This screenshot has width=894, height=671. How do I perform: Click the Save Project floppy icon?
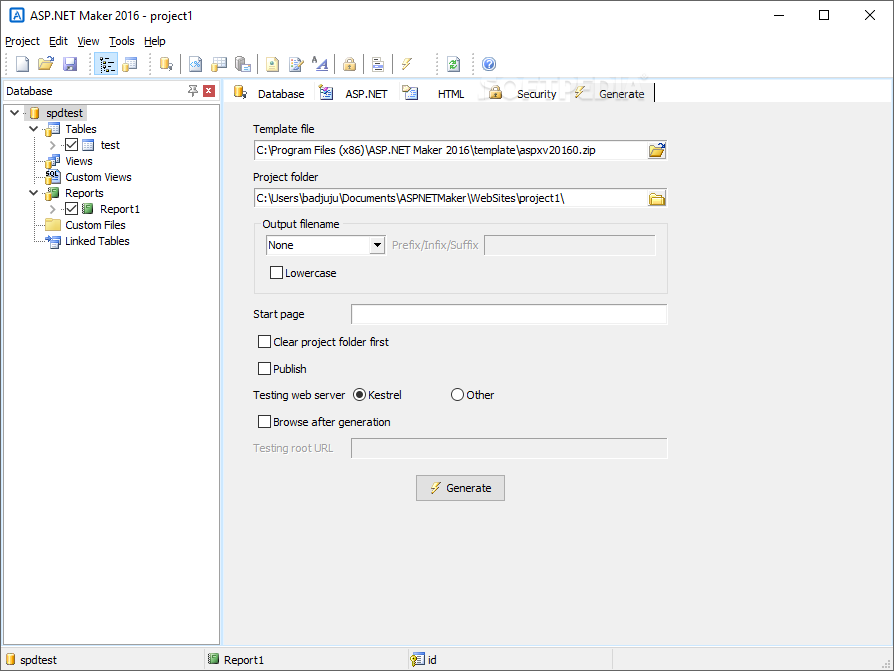click(x=70, y=64)
